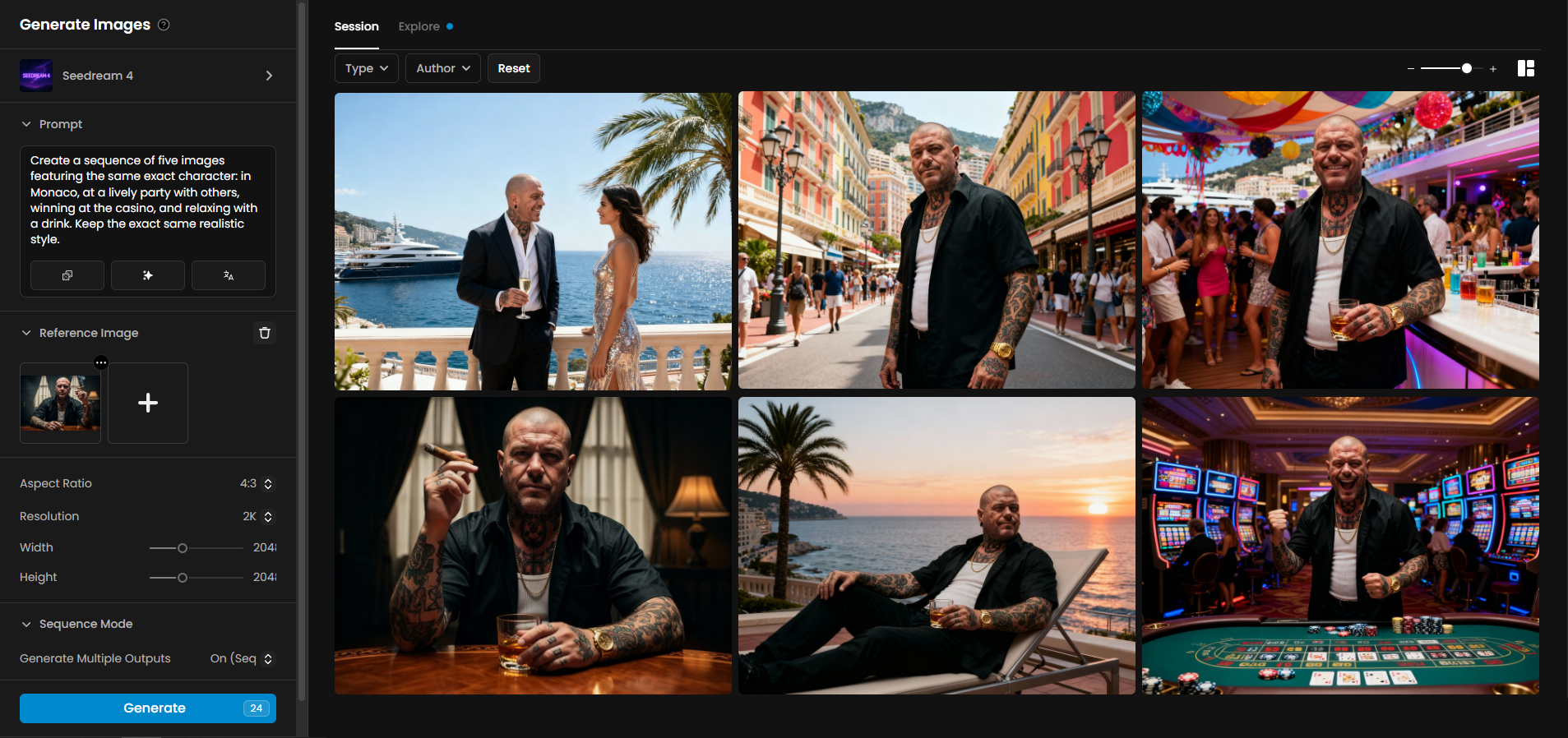Add a new reference image with plus
Viewport: 1568px width, 738px height.
148,403
